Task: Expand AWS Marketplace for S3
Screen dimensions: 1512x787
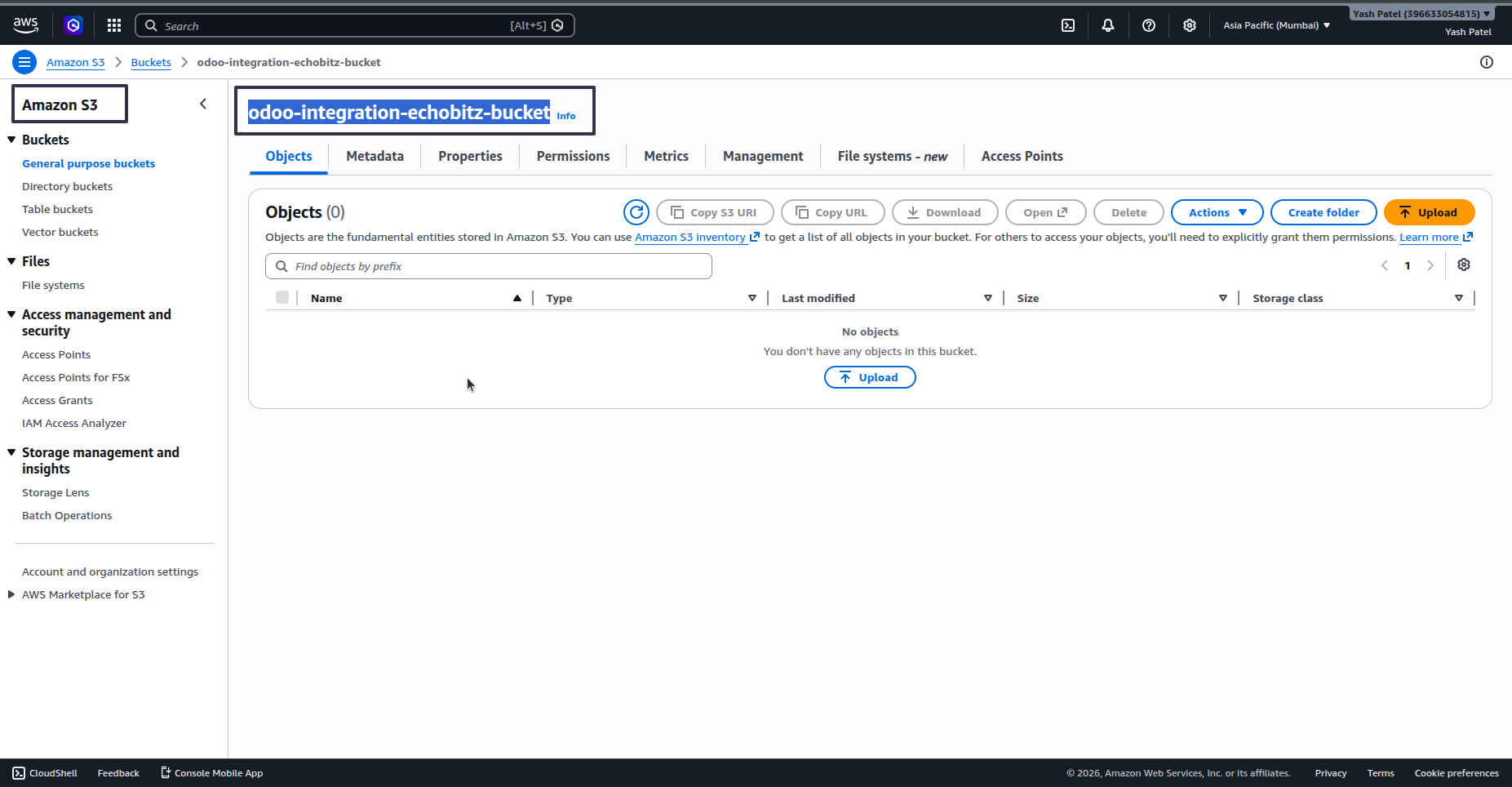Action: coord(11,594)
